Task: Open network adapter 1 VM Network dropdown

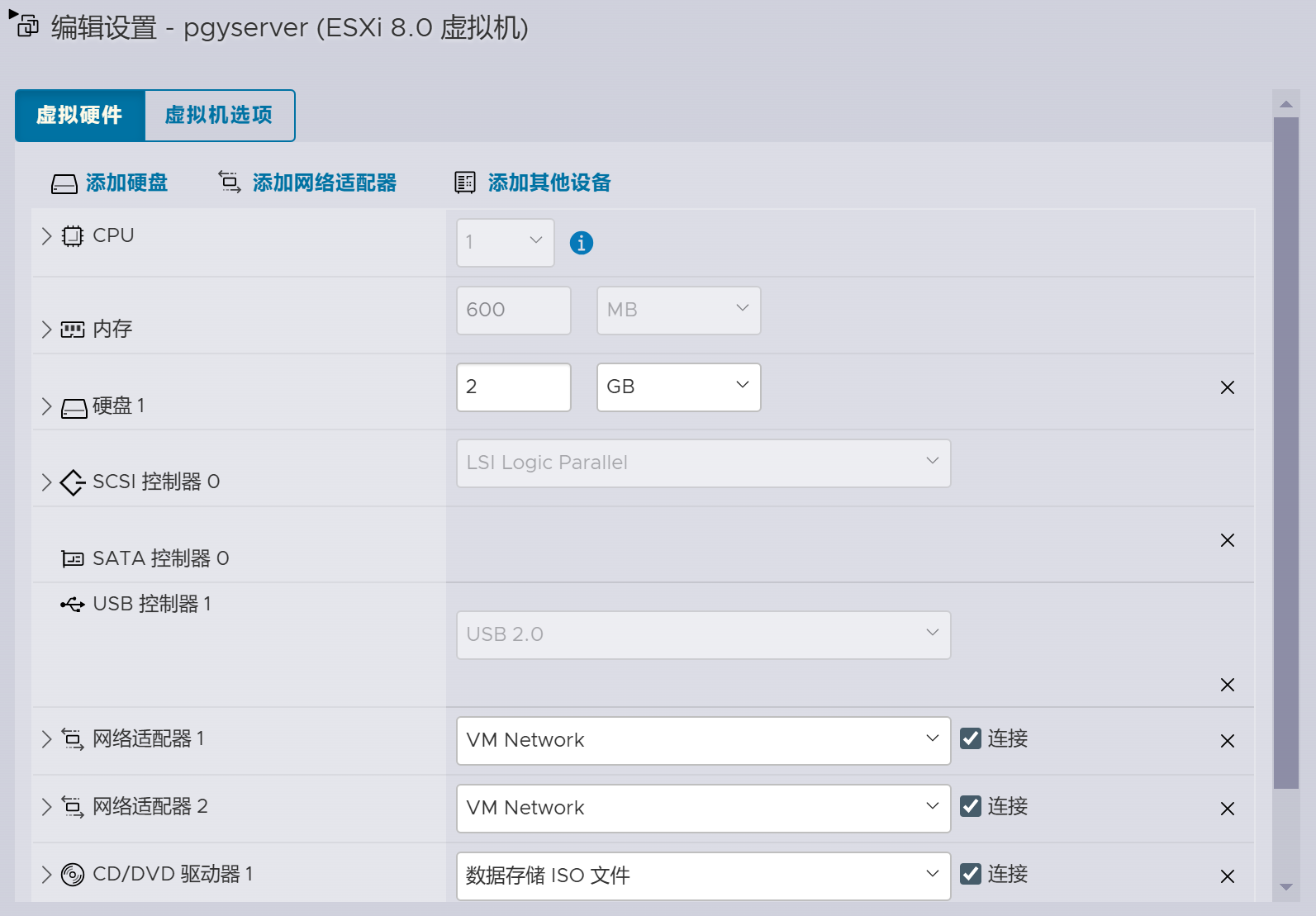Action: (703, 741)
